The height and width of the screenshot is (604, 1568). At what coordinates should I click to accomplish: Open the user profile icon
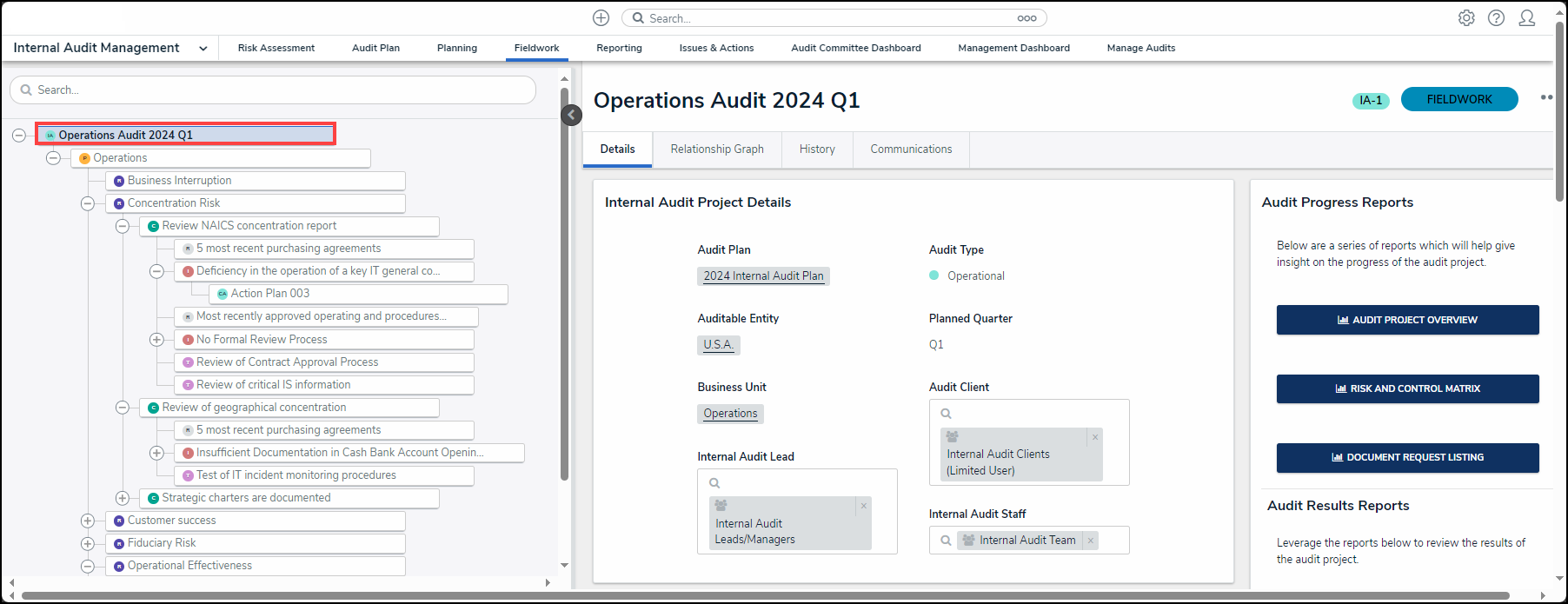click(1526, 18)
